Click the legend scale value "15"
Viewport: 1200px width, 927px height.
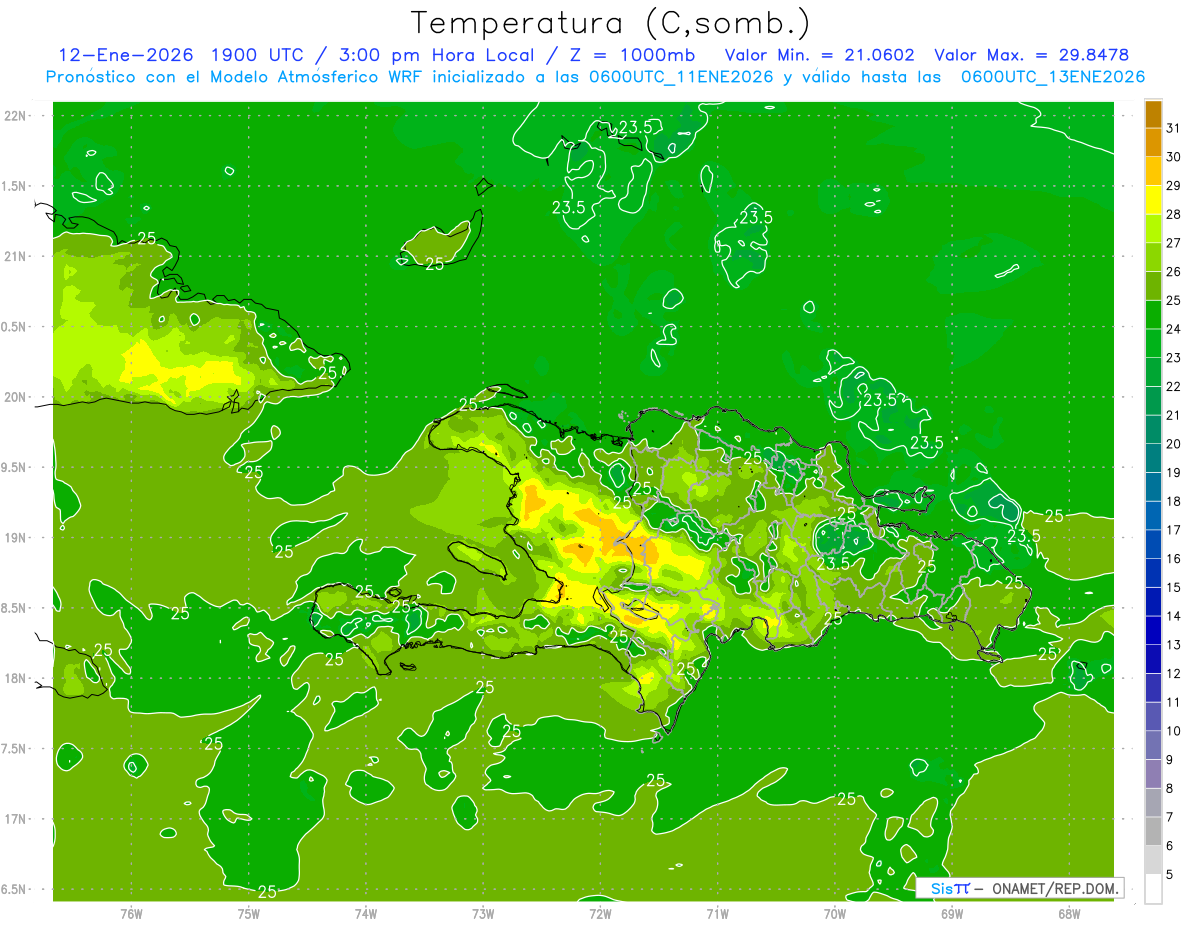(1174, 588)
